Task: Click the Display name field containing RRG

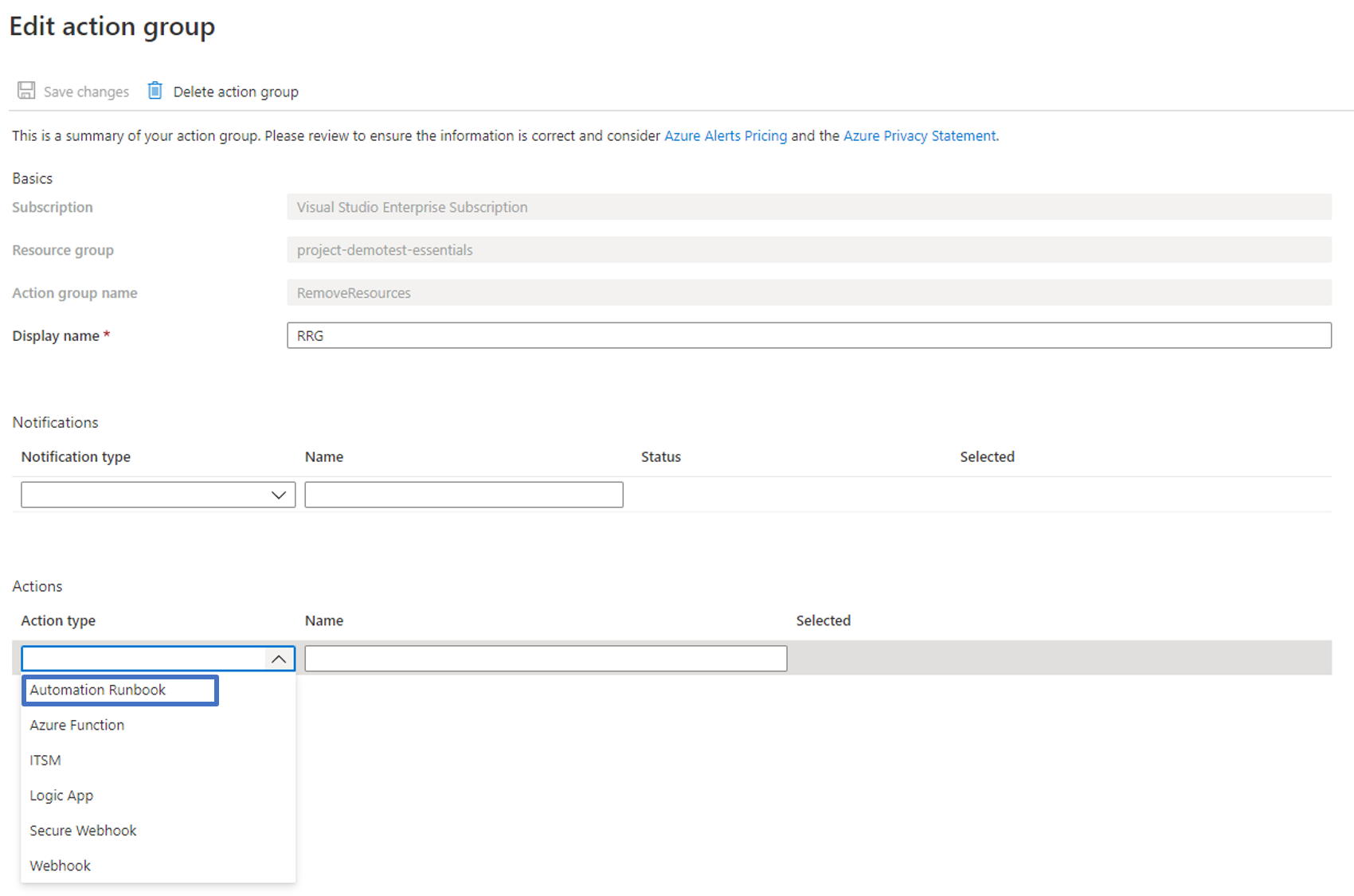Action: pos(809,335)
